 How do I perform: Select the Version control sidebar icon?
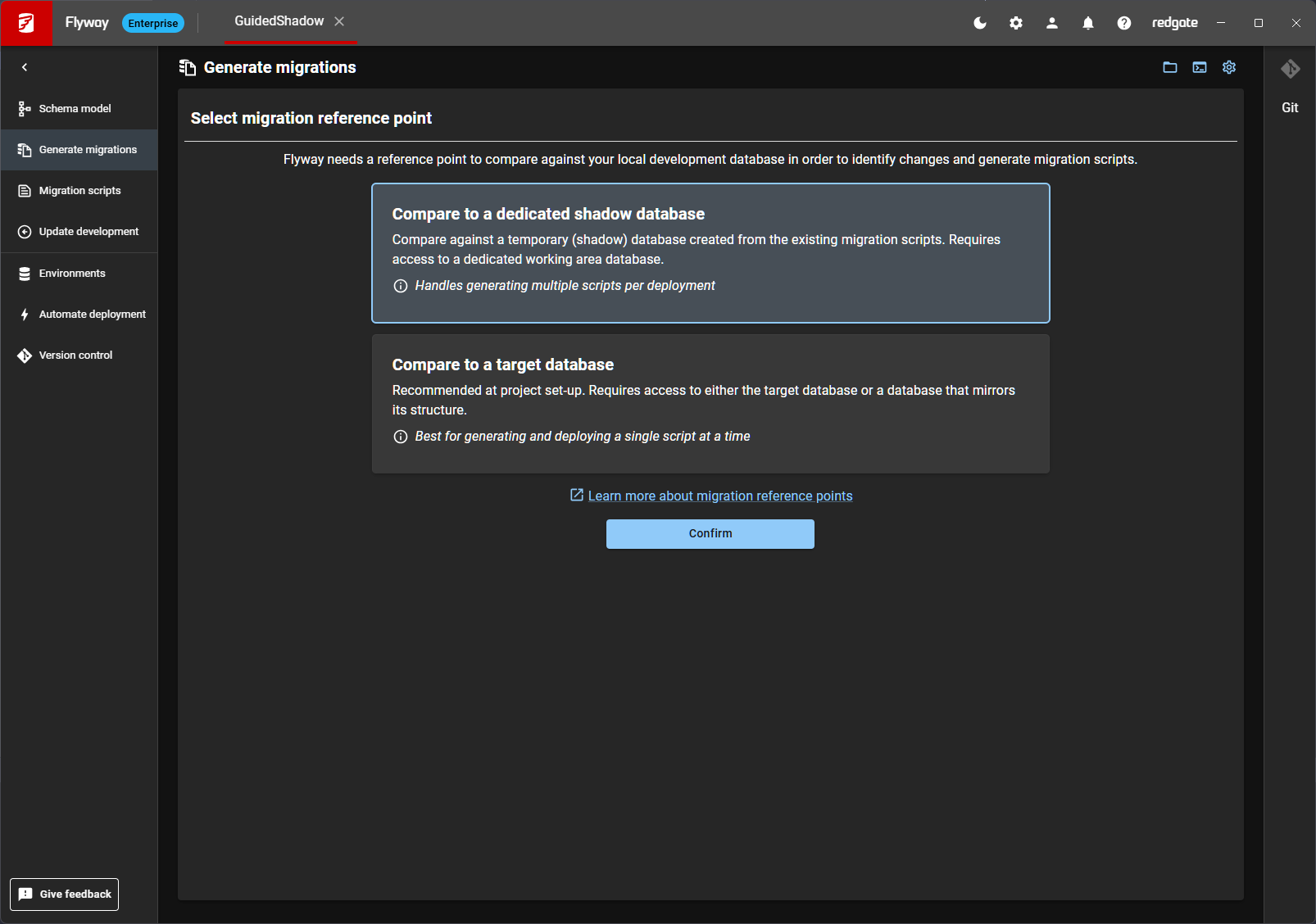click(24, 355)
